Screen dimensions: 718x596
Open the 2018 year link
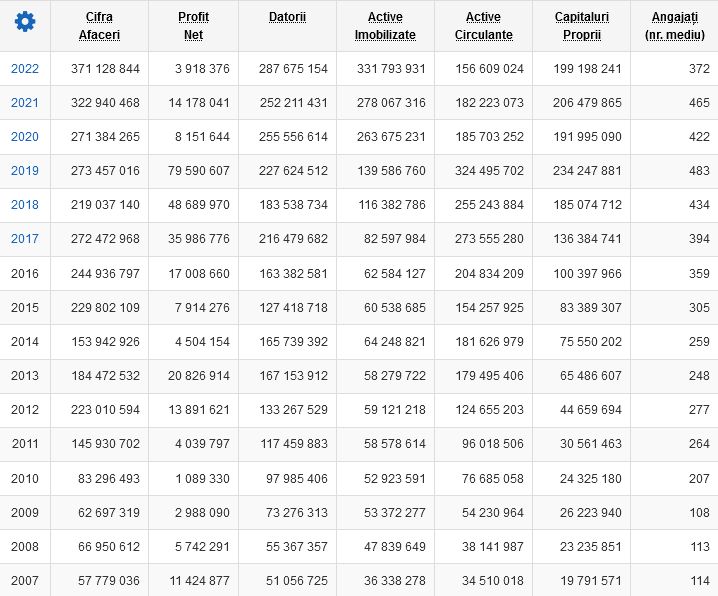25,205
